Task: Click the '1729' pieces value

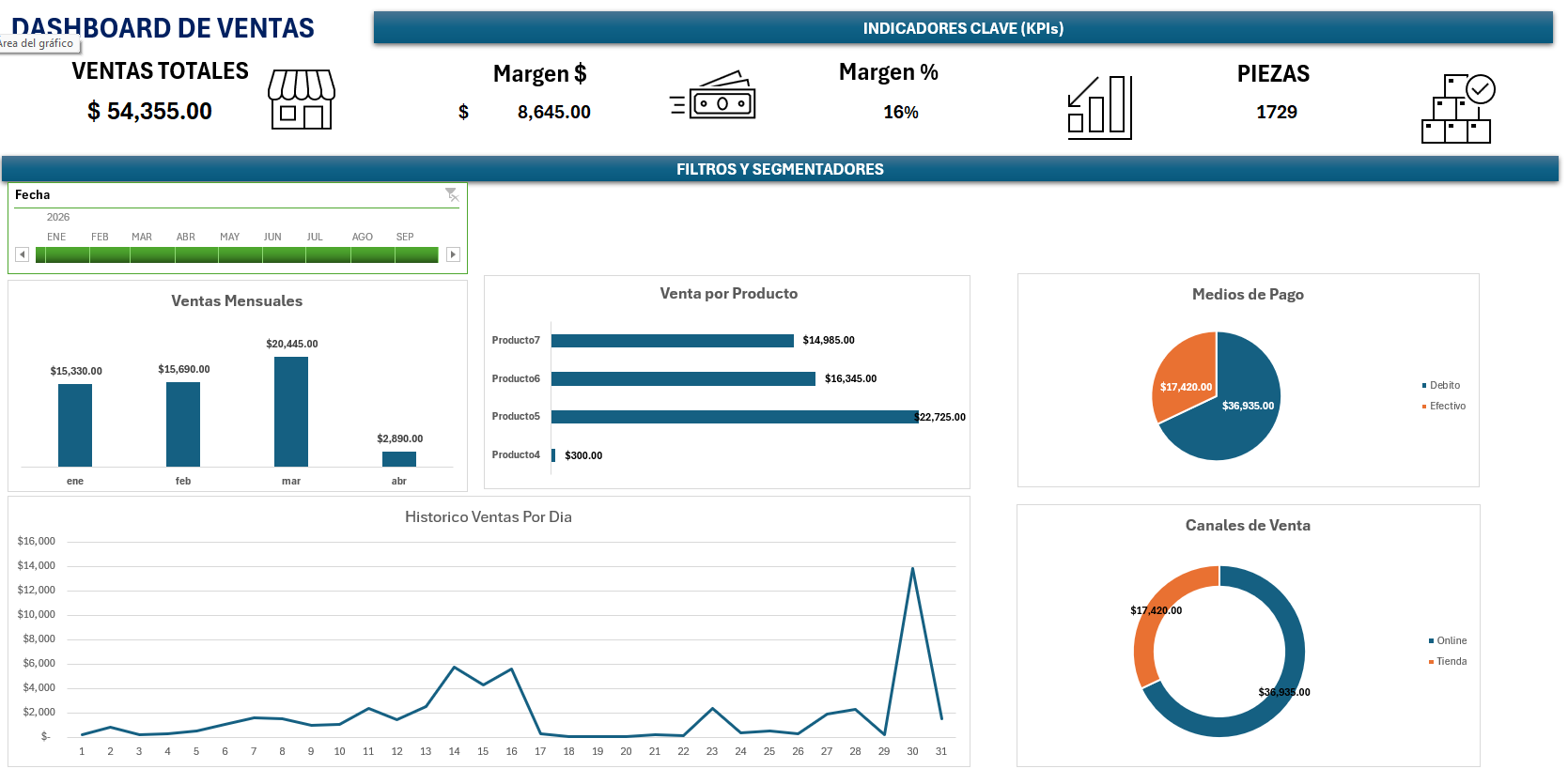Action: pos(1277,112)
